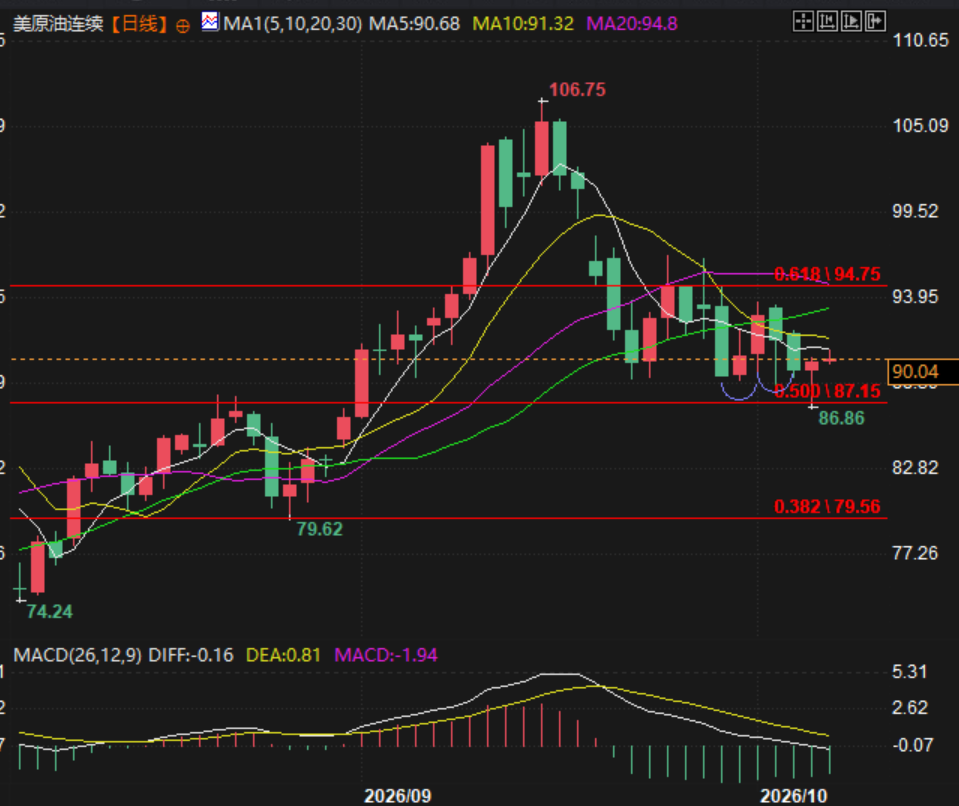Click the fourth exit-arrow icon at top right
This screenshot has height=806, width=959.
coord(875,21)
